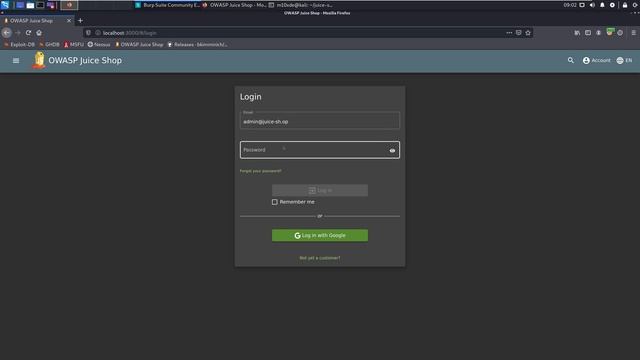Launch the terminal from the top panel
This screenshot has height=360, width=640.
coord(40,5)
